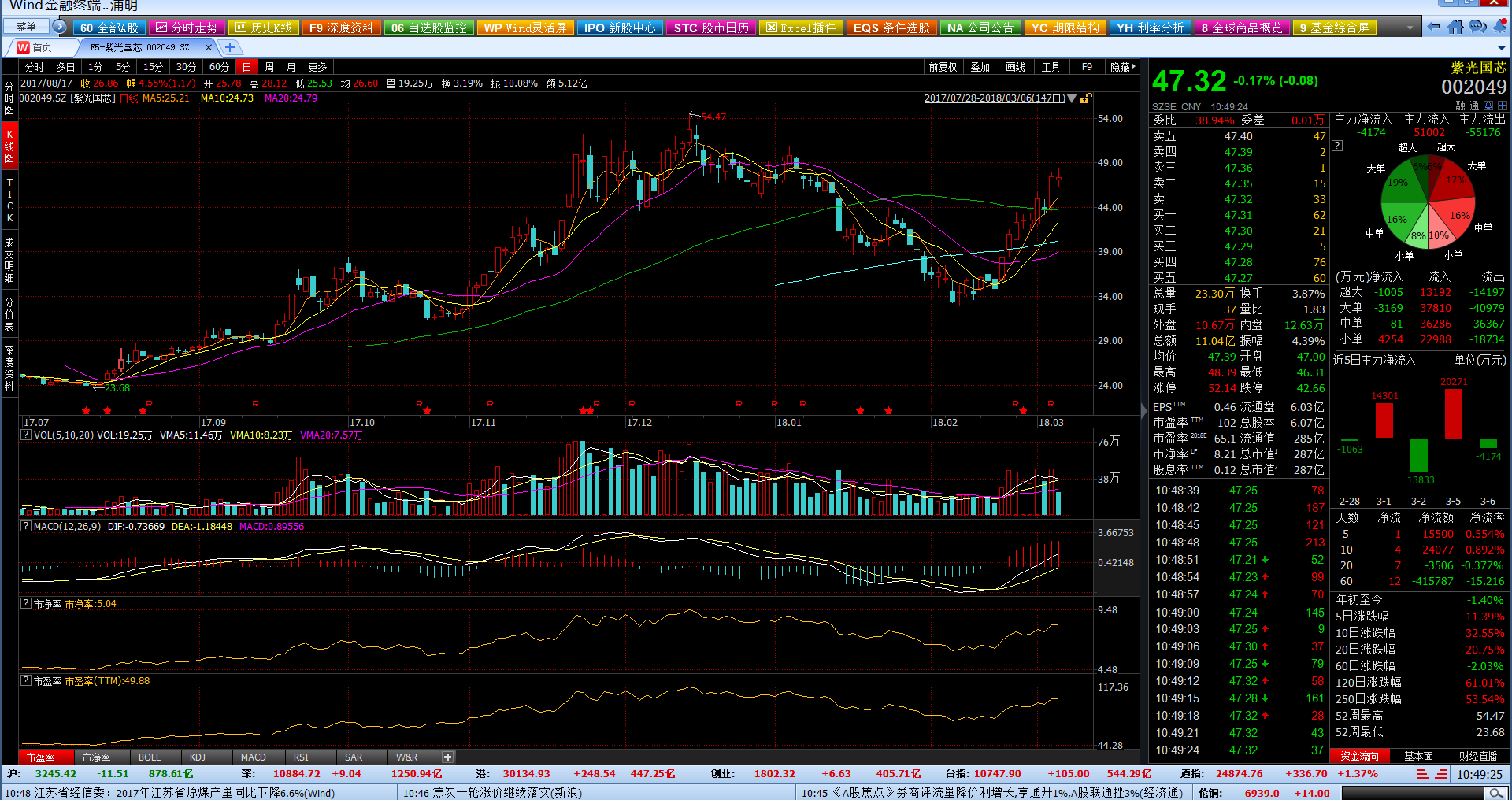Viewport: 1512px width, 800px height.
Task: Open the chat messages bubble icon
Action: tap(1478, 27)
